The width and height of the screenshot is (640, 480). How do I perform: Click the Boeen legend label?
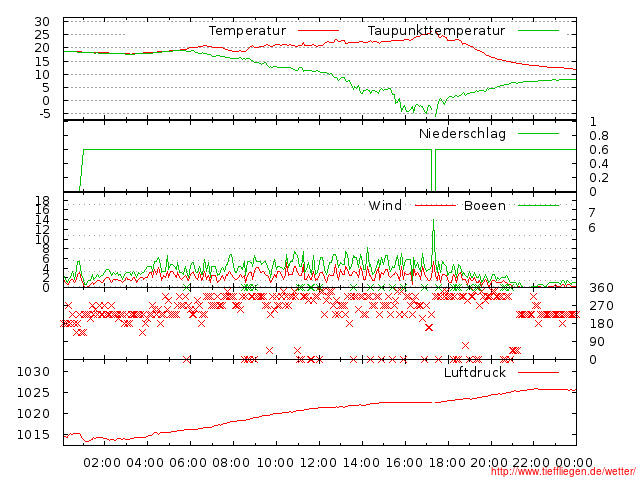tap(484, 205)
